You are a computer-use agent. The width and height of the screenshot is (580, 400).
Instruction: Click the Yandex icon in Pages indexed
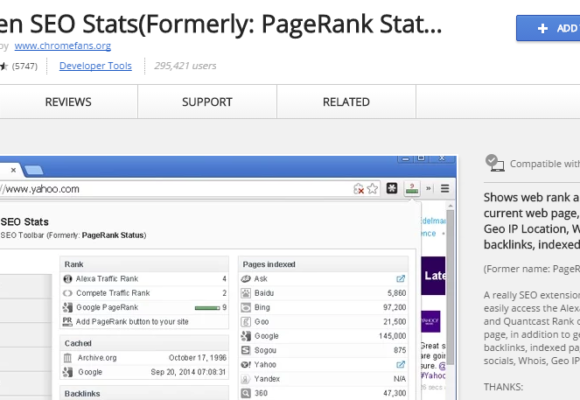[x=245, y=379]
